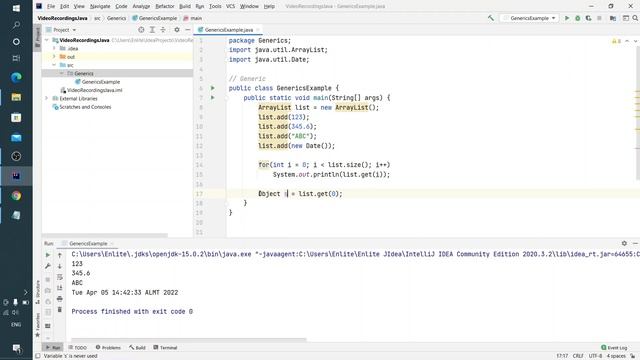Viewport: 640px width, 360px height.
Task: Clear console output with the trash icon
Action: click(60, 310)
